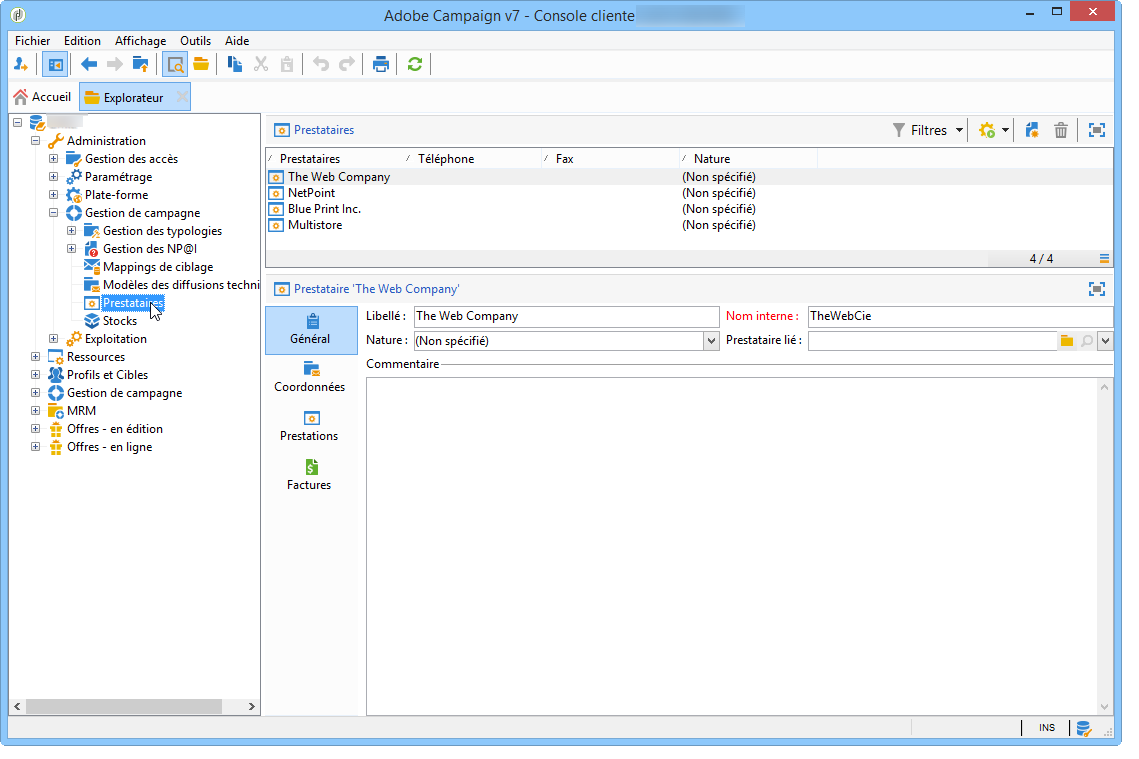Open the Coordonnées section
The image size is (1139, 759).
tap(310, 378)
